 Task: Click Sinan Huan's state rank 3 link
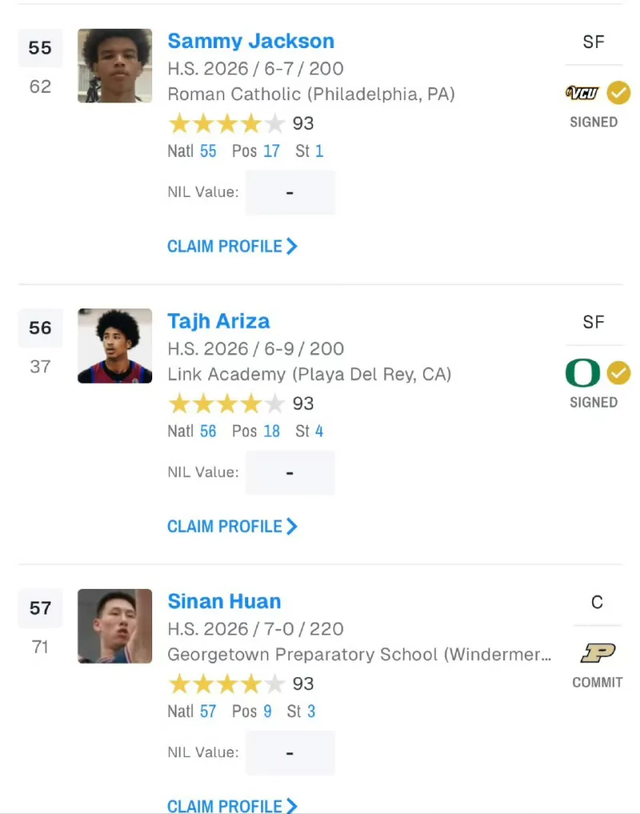311,711
